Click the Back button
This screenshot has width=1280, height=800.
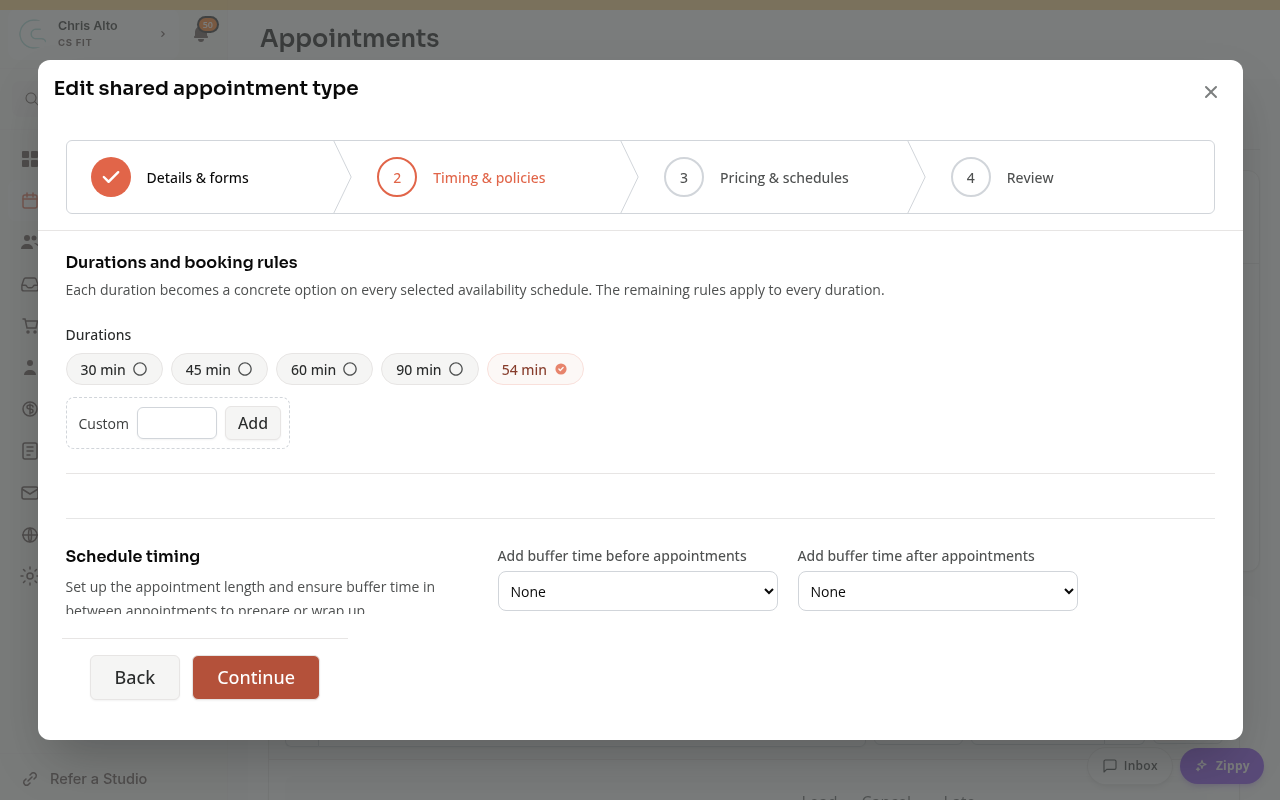[135, 677]
